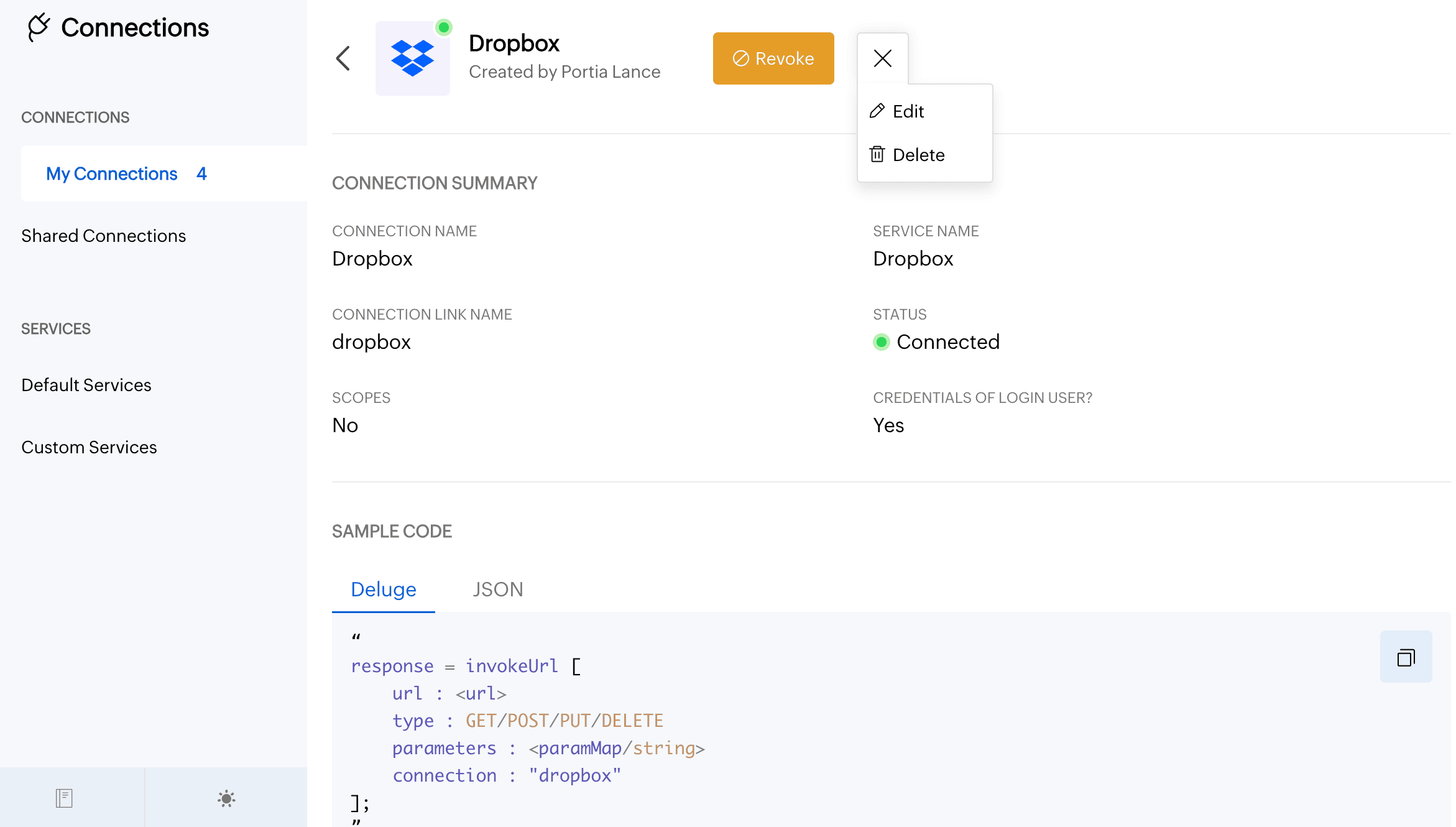Screen dimensions: 1456x827
Task: Click 'Created by Portia Lance' text
Action: pyautogui.click(x=564, y=72)
